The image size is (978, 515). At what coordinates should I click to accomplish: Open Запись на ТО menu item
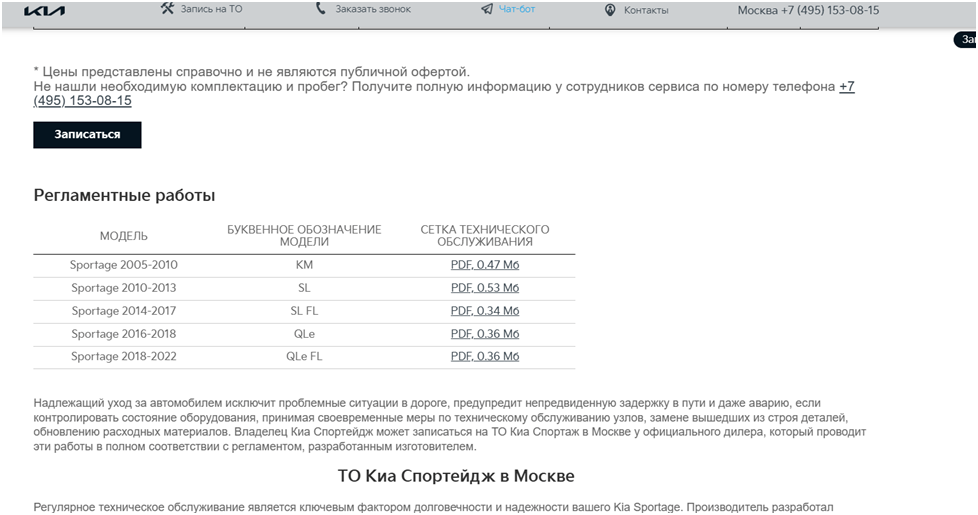(211, 9)
